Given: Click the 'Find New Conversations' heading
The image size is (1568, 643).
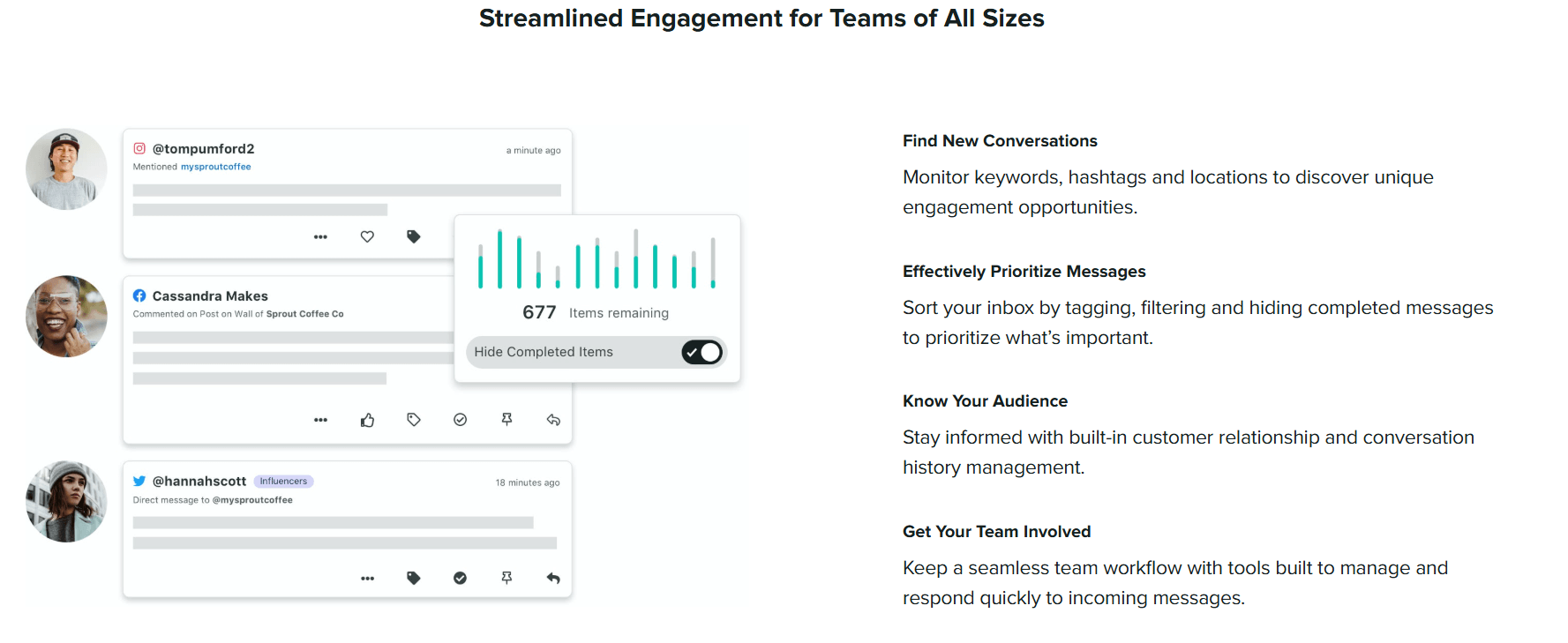Looking at the screenshot, I should pos(1000,141).
